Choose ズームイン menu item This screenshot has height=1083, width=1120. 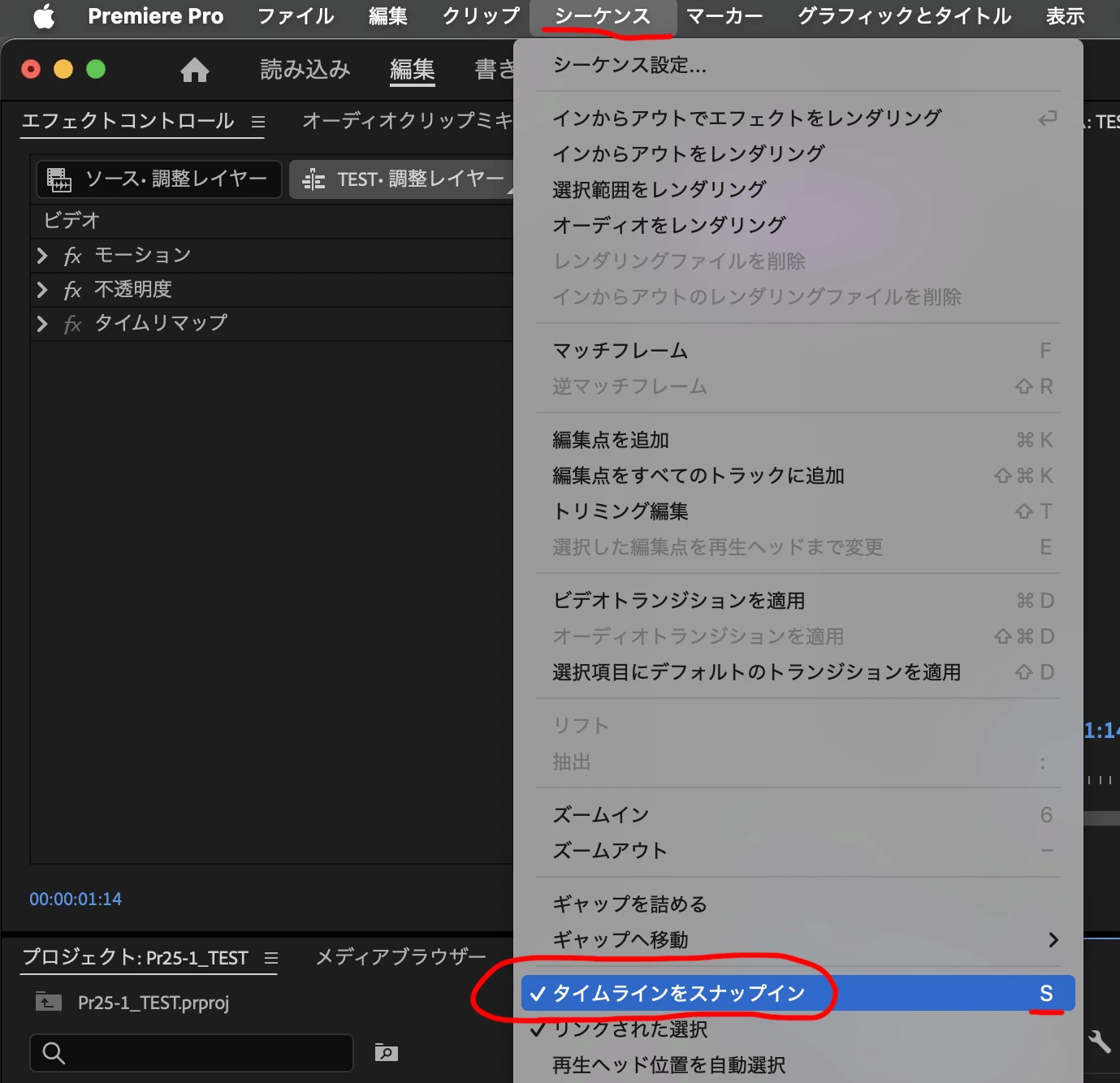(x=798, y=815)
